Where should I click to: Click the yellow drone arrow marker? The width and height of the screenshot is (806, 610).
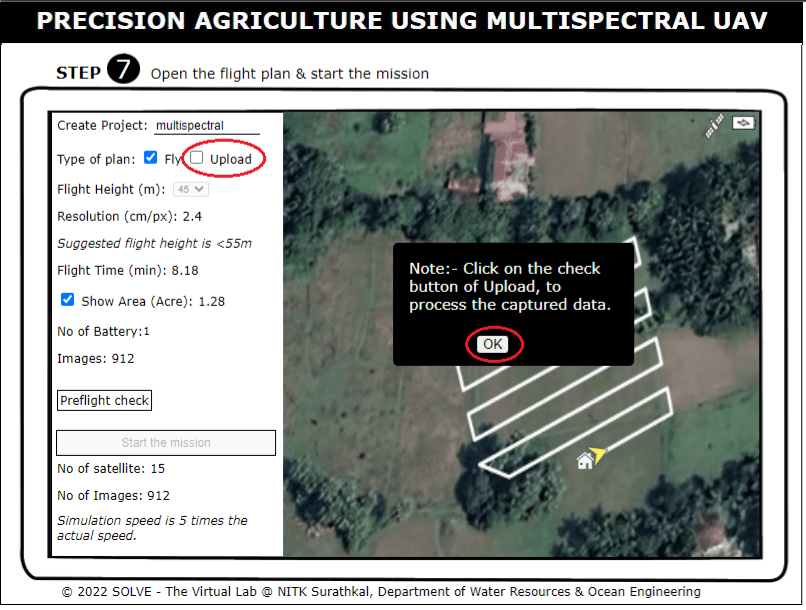[599, 454]
